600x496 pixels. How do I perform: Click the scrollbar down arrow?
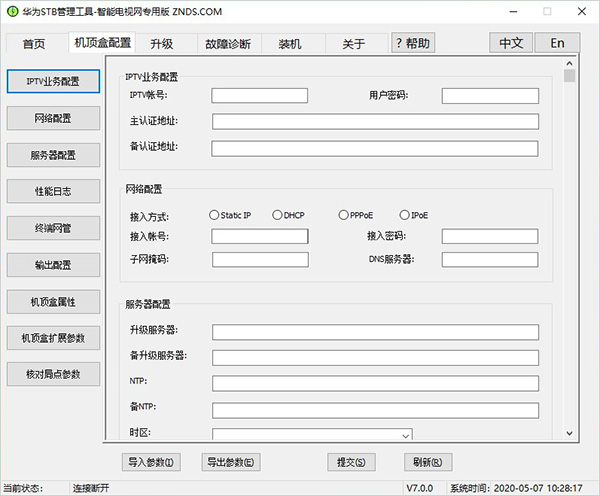pyautogui.click(x=569, y=433)
